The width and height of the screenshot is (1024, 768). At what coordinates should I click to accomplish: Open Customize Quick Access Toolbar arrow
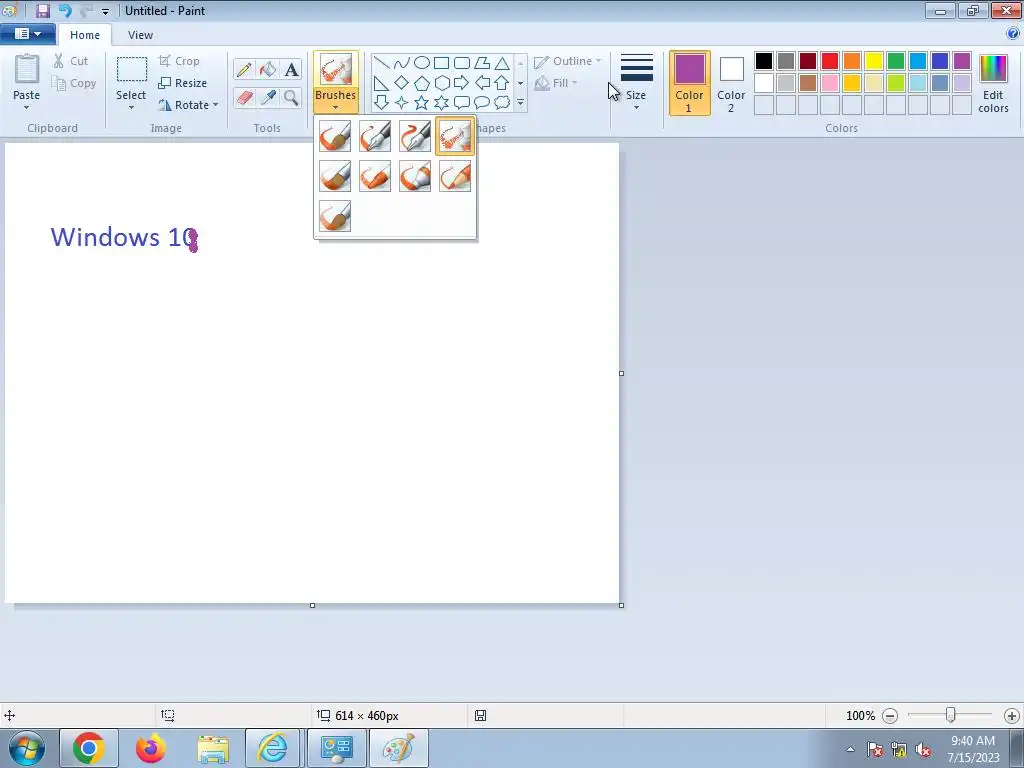(x=105, y=11)
